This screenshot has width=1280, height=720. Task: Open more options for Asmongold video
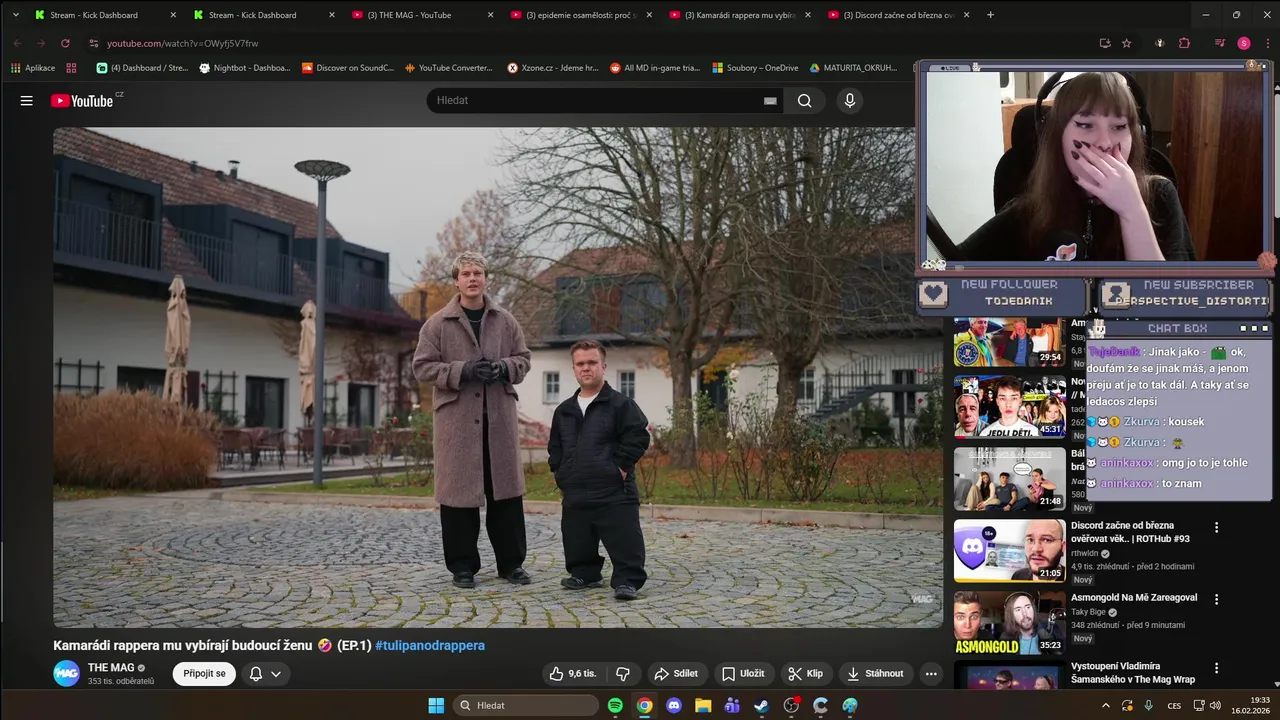click(1217, 599)
